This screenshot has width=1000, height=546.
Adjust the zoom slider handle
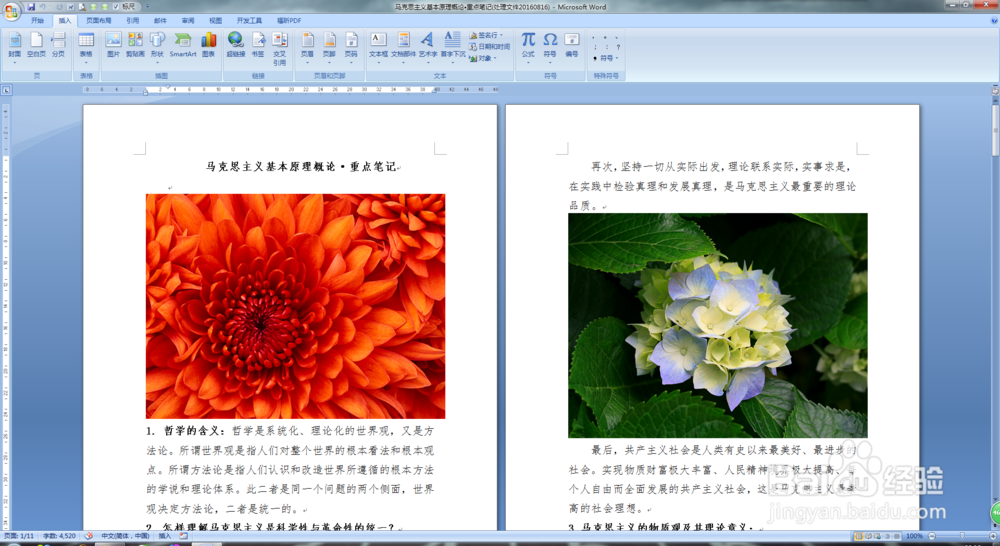[962, 536]
